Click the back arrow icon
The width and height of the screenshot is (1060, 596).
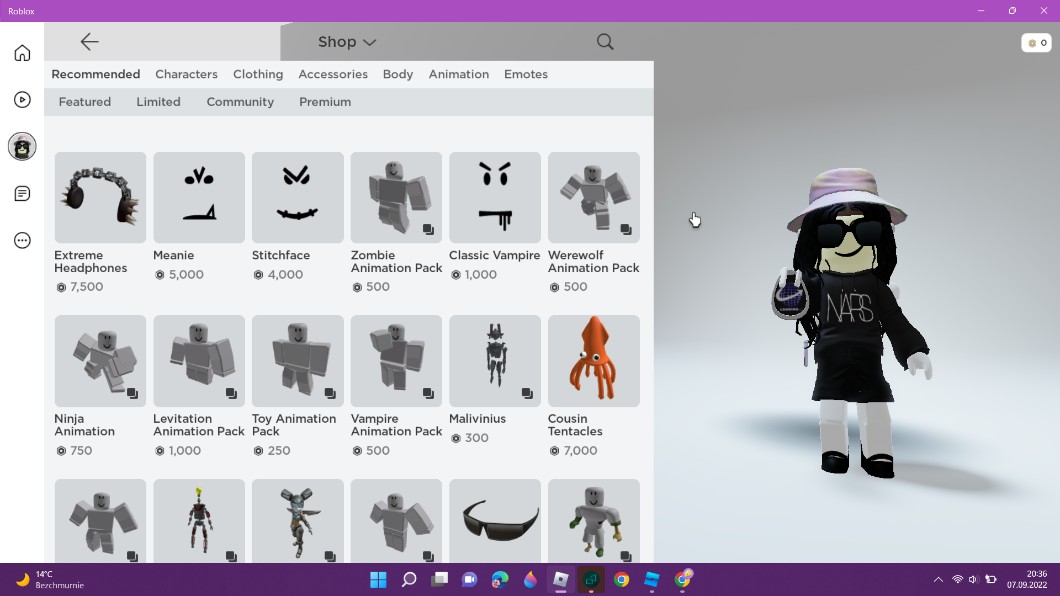coord(89,41)
